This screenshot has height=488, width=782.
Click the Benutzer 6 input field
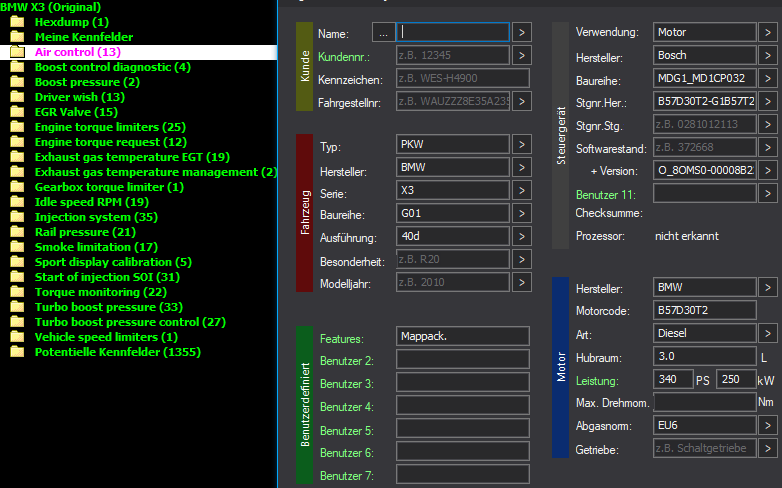(x=463, y=451)
